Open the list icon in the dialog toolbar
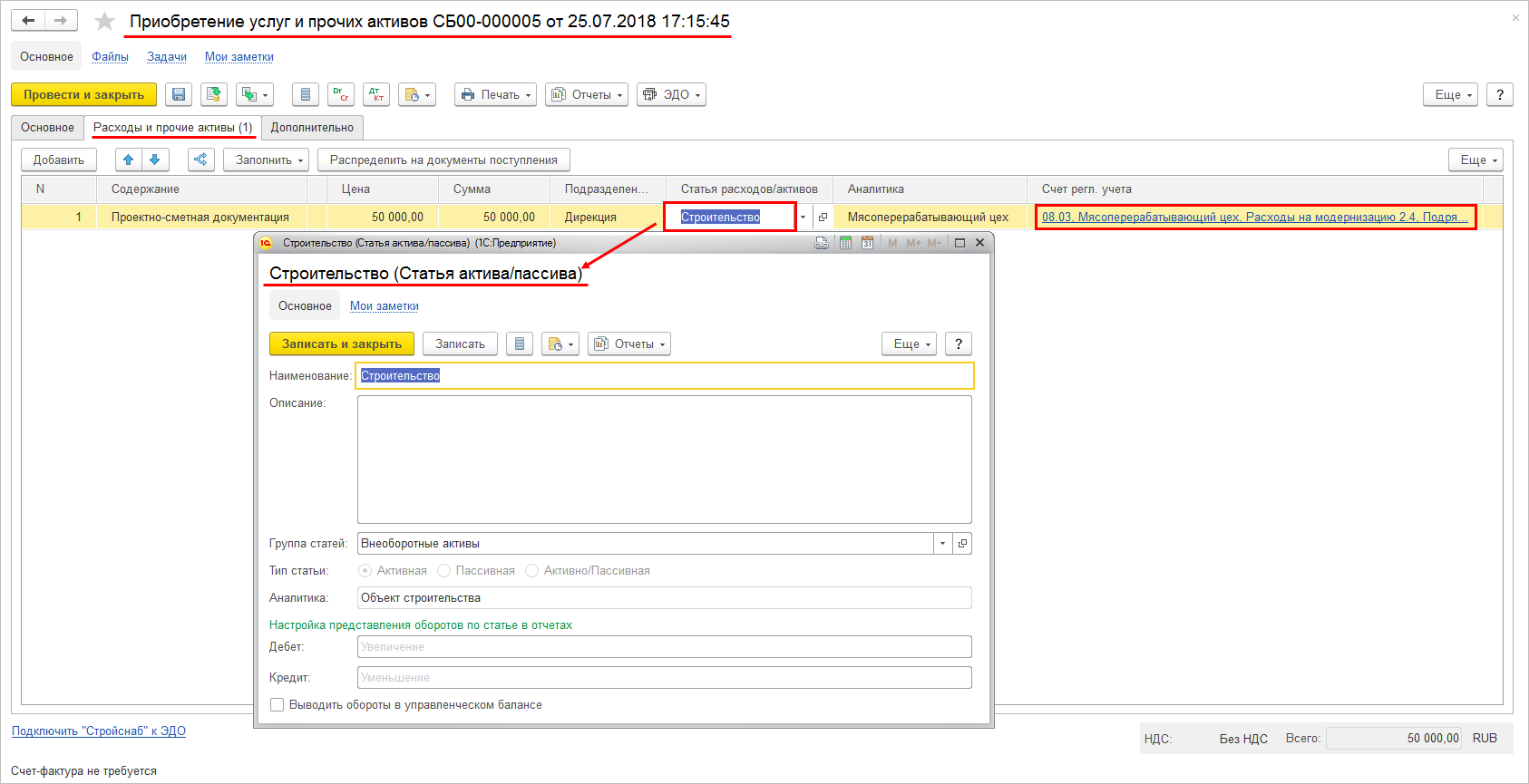 tap(520, 344)
